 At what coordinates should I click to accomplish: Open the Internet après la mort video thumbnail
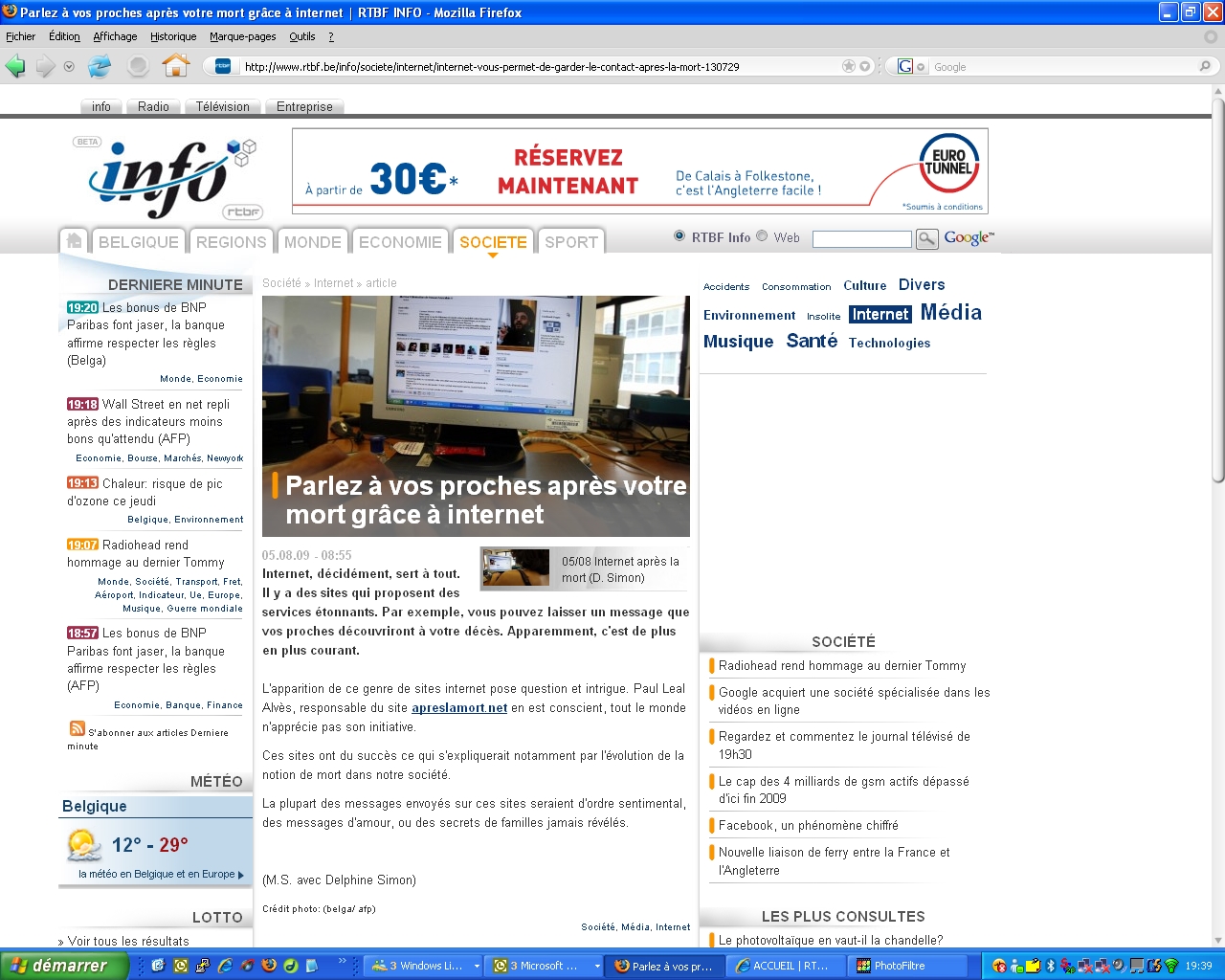(x=515, y=568)
